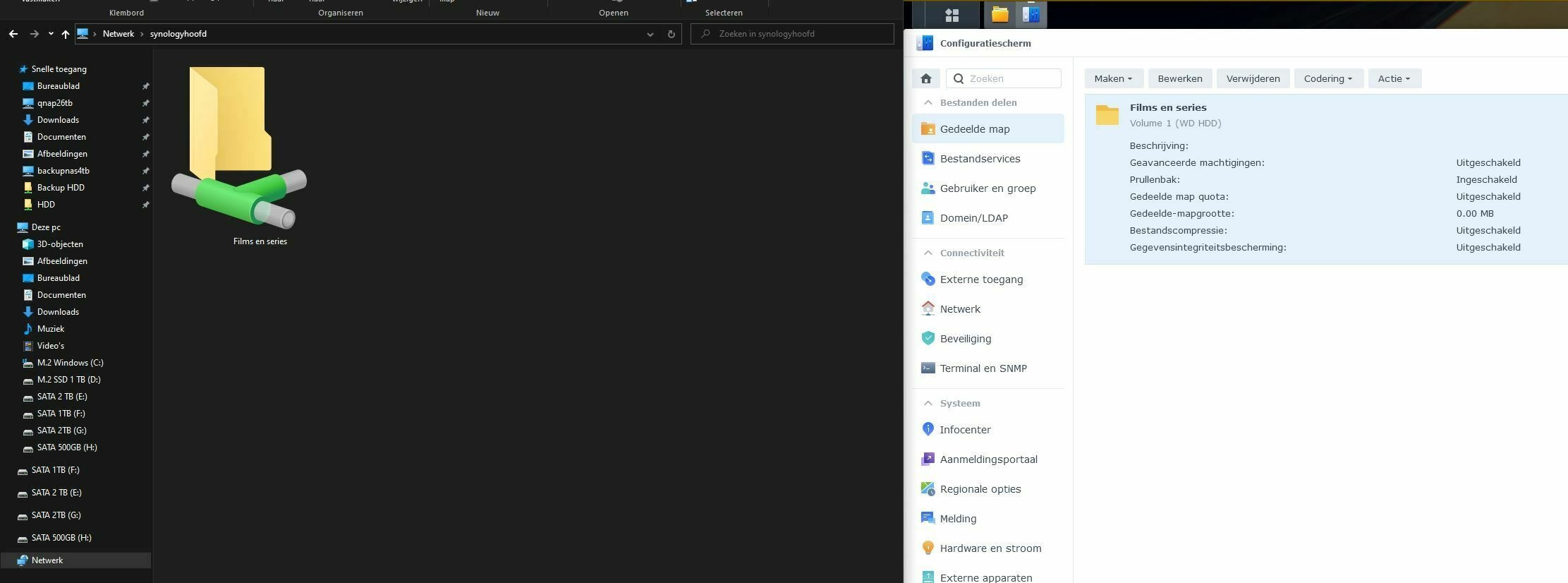Collapse the Connectiviteit section
Image resolution: width=1568 pixels, height=583 pixels.
[x=928, y=253]
